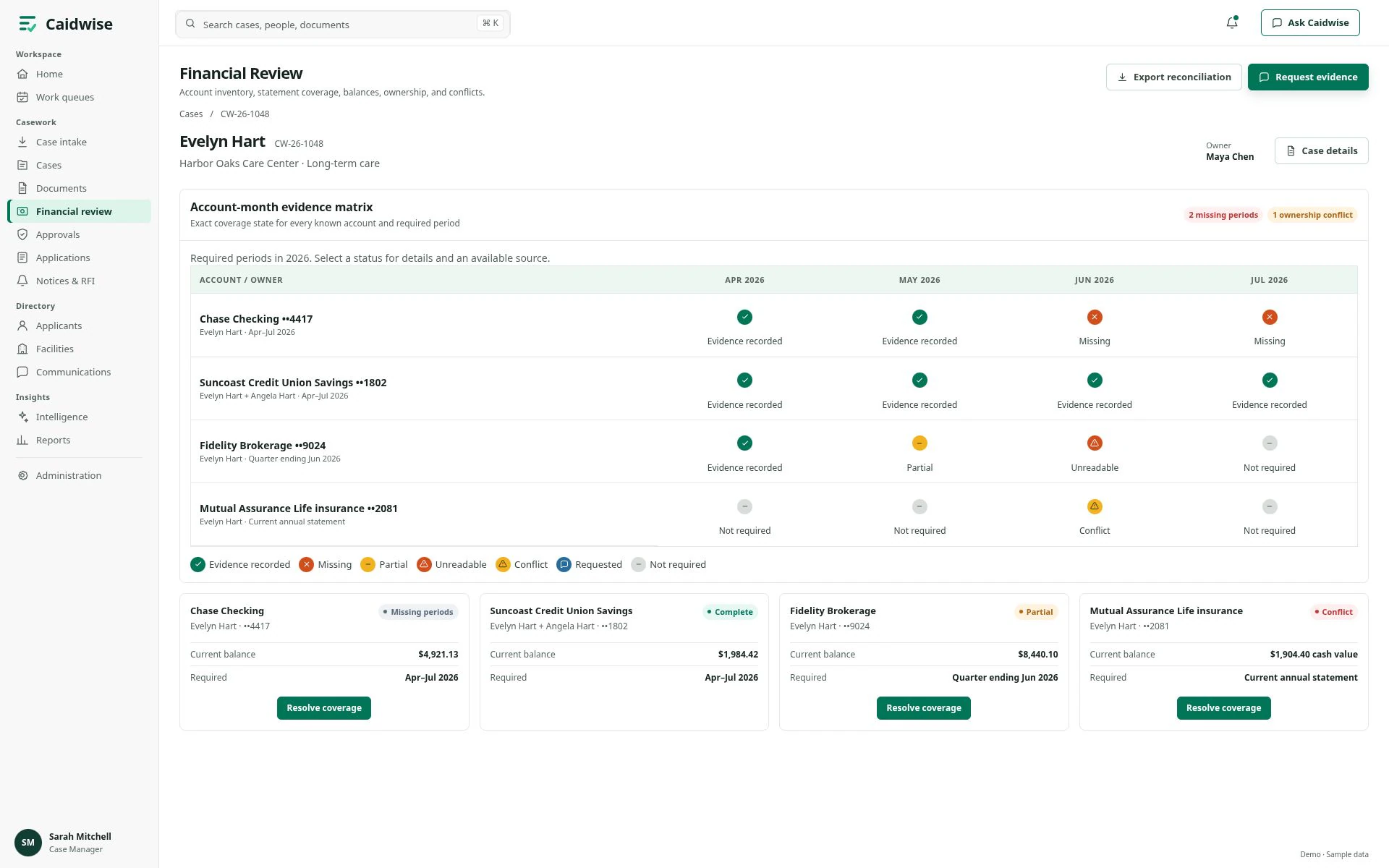Click the Requested legend icon

click(564, 564)
